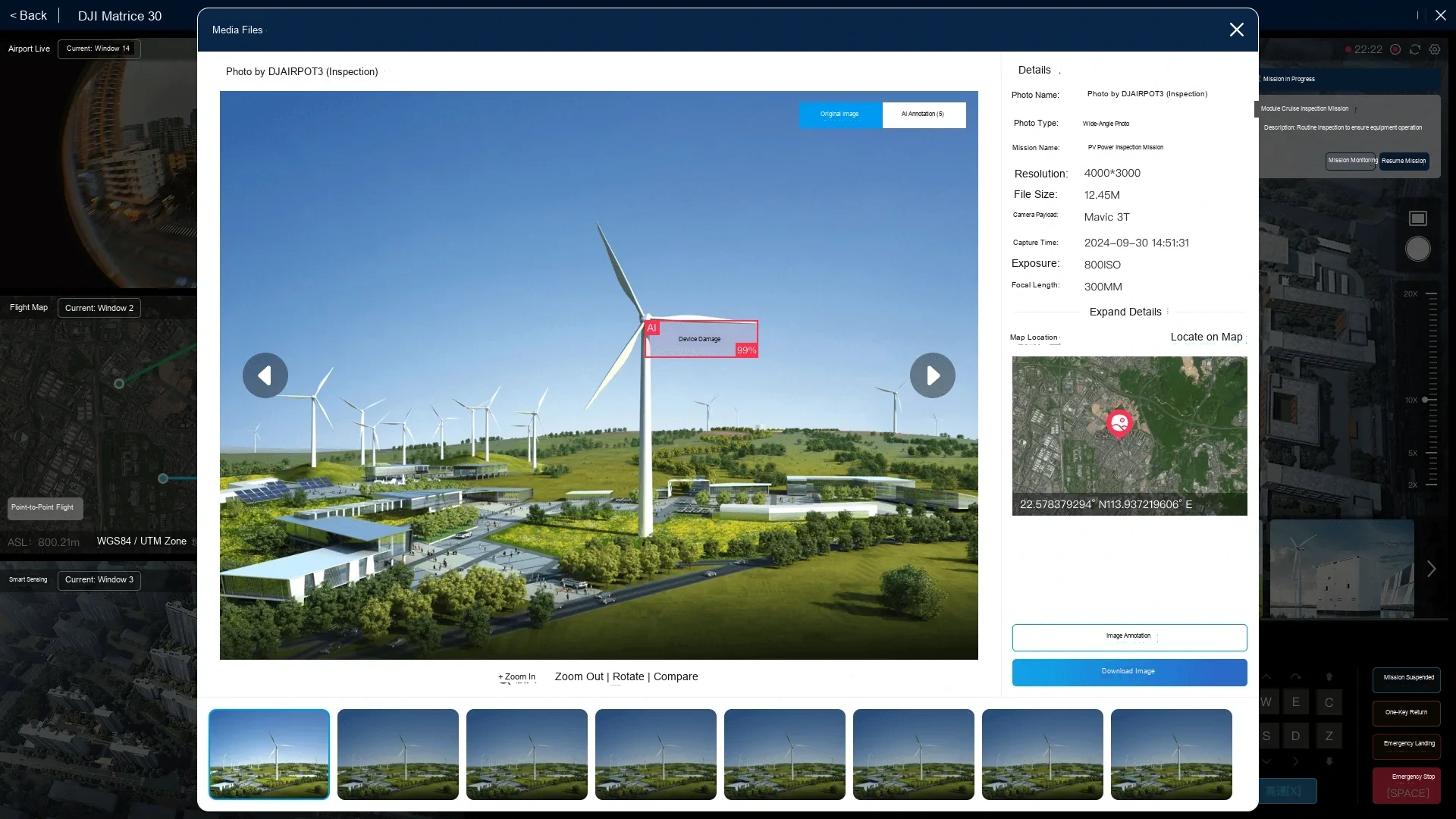Open Airport Live window selector
This screenshot has width=1456, height=819.
pos(99,49)
